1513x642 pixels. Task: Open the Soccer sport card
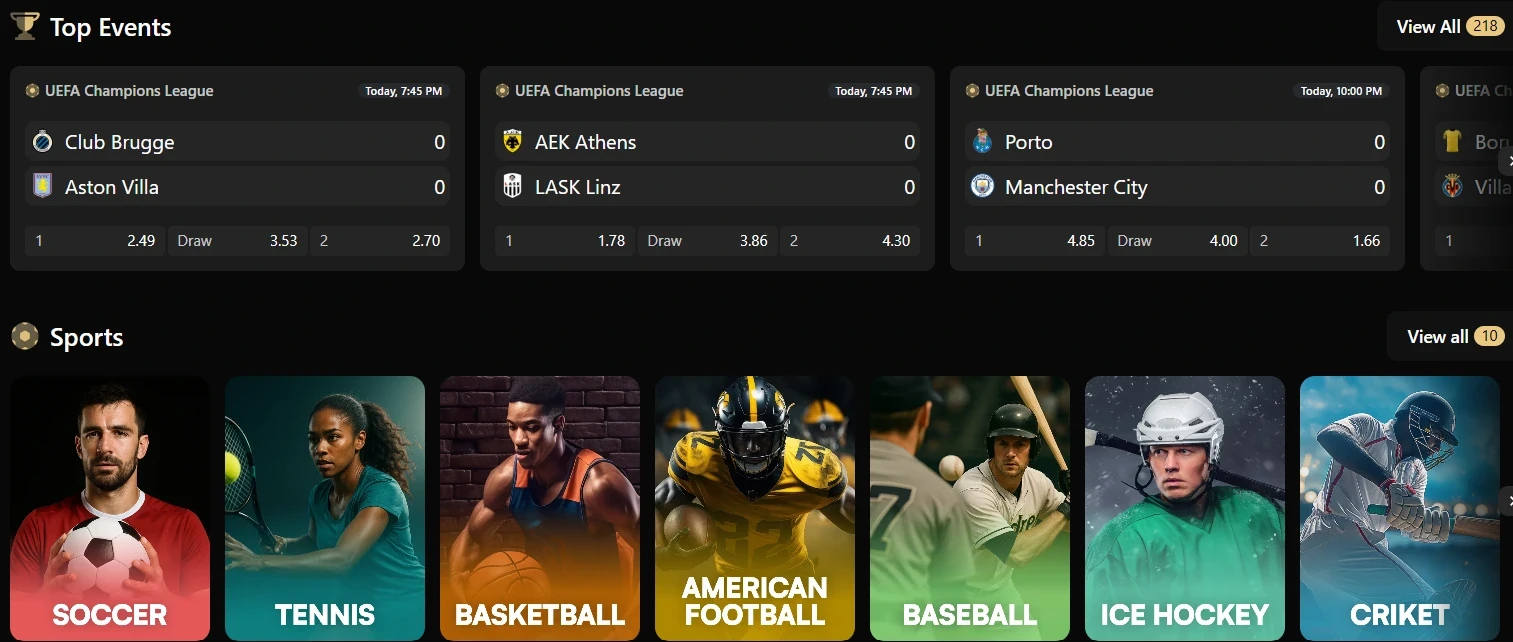pyautogui.click(x=110, y=509)
